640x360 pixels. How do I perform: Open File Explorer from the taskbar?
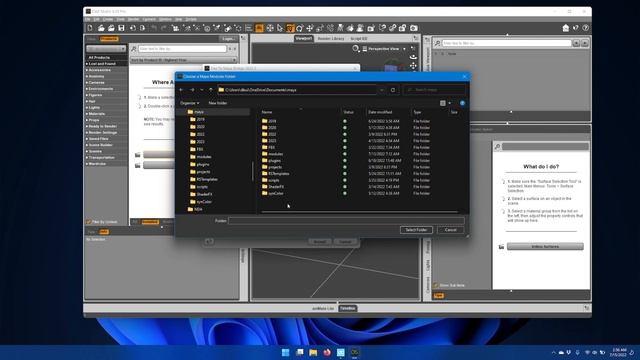[313, 352]
